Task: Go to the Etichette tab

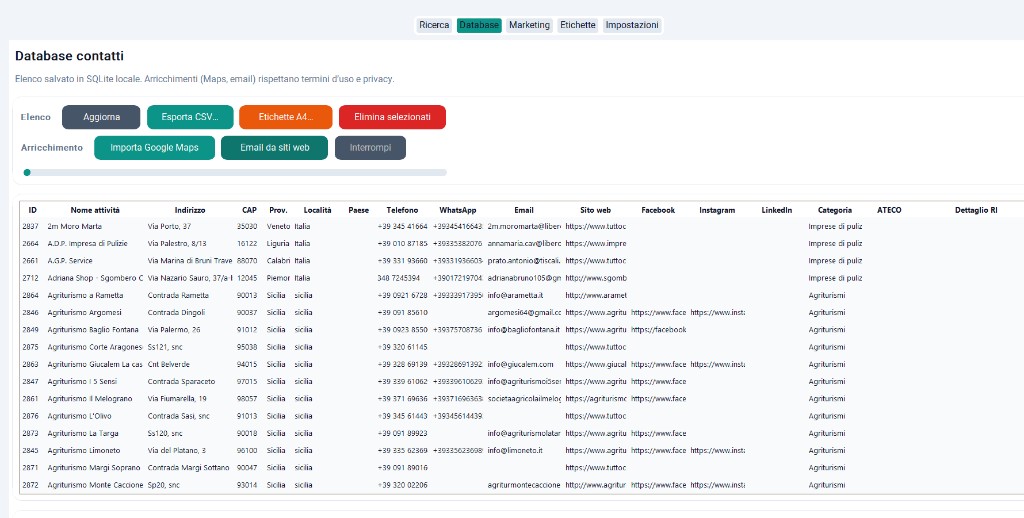Action: [578, 25]
